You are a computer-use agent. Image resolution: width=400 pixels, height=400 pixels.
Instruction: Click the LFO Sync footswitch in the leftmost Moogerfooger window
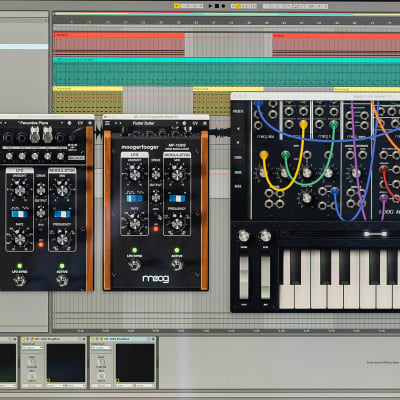(20, 281)
